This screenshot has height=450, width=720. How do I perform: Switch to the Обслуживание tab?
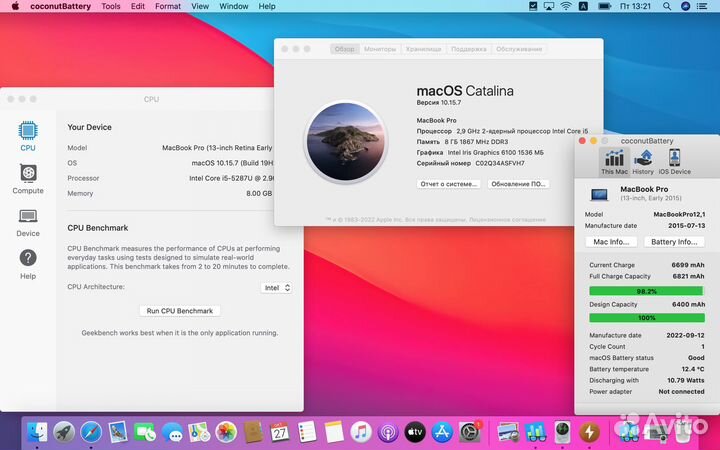coord(519,49)
